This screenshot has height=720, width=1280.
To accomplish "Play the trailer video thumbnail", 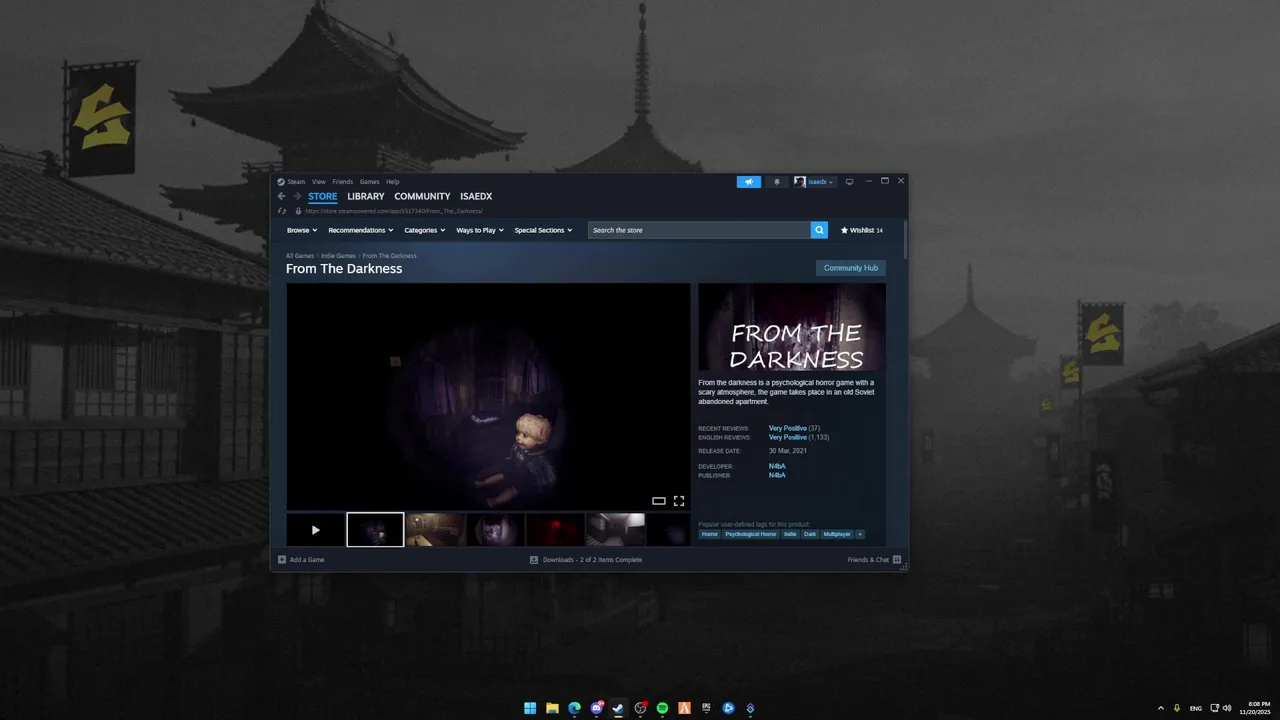I will coord(315,530).
